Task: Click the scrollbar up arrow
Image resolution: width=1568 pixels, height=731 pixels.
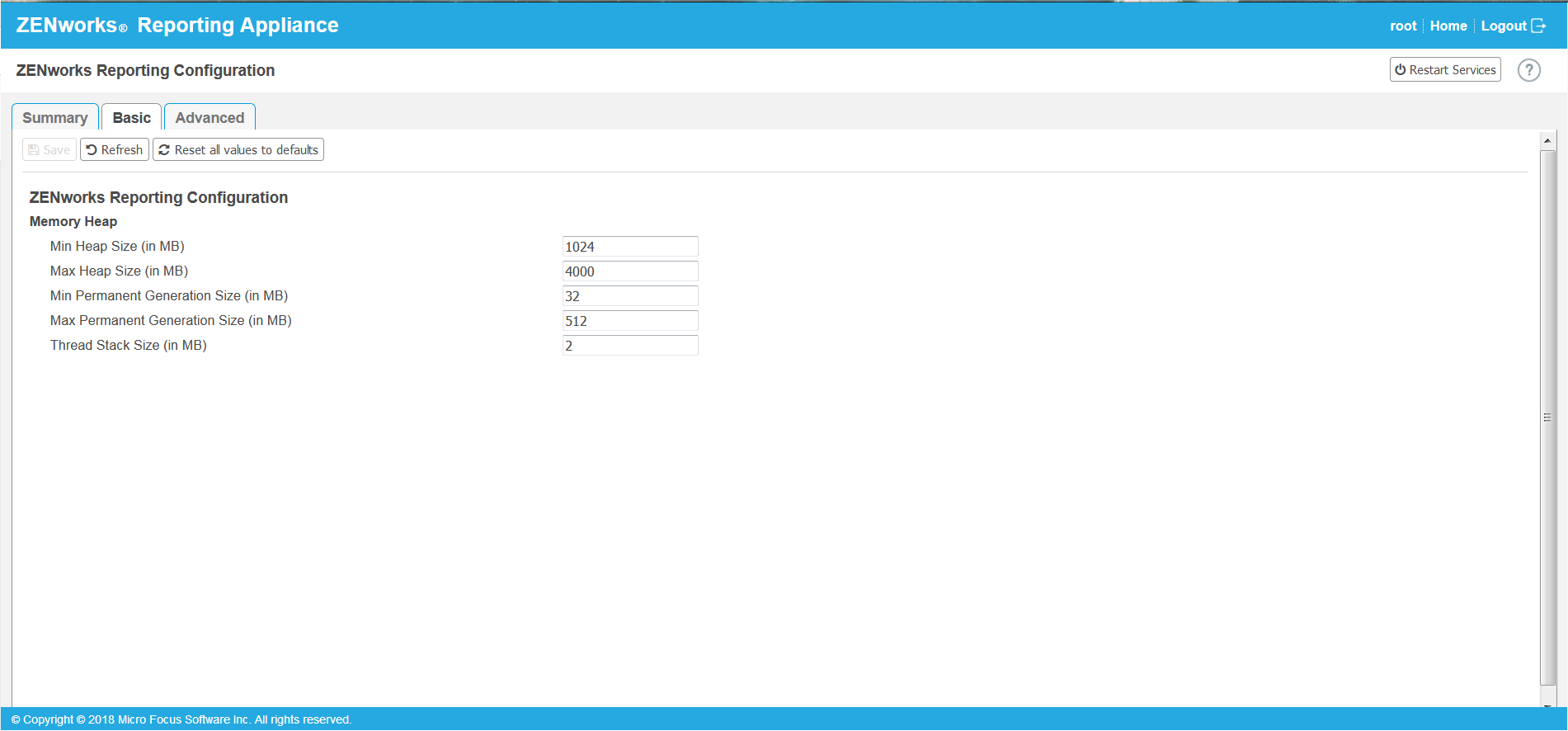Action: 1547,141
